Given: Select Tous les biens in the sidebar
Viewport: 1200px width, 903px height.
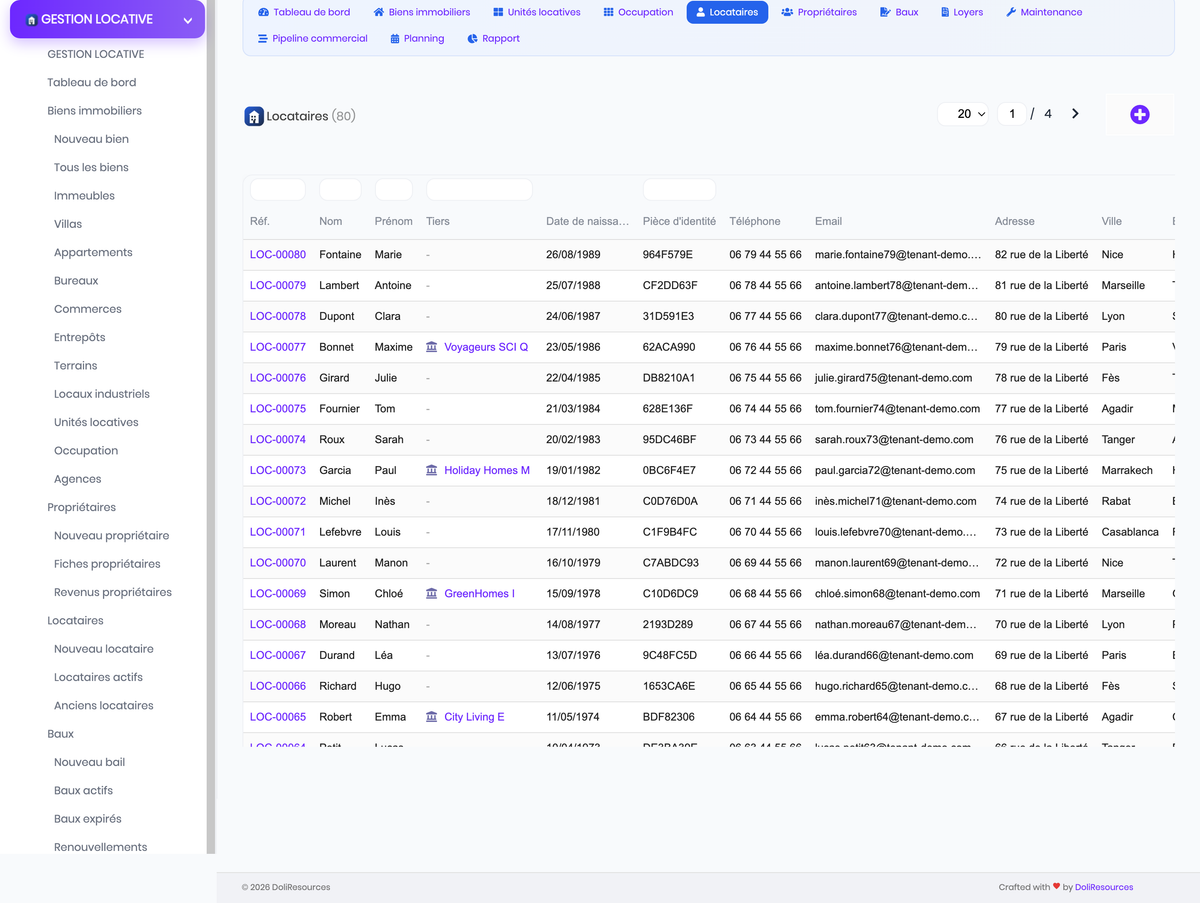Looking at the screenshot, I should tap(91, 167).
